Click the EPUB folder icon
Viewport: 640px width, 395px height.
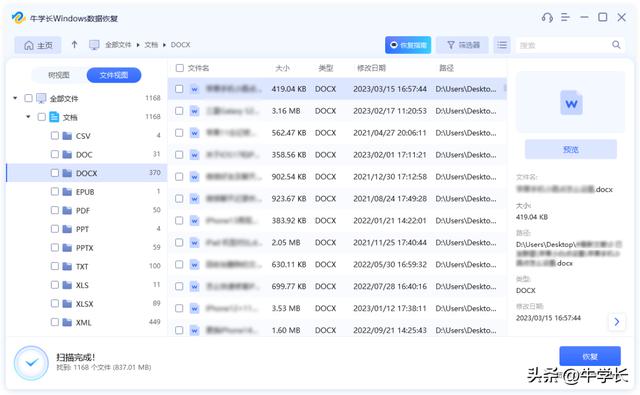point(67,192)
